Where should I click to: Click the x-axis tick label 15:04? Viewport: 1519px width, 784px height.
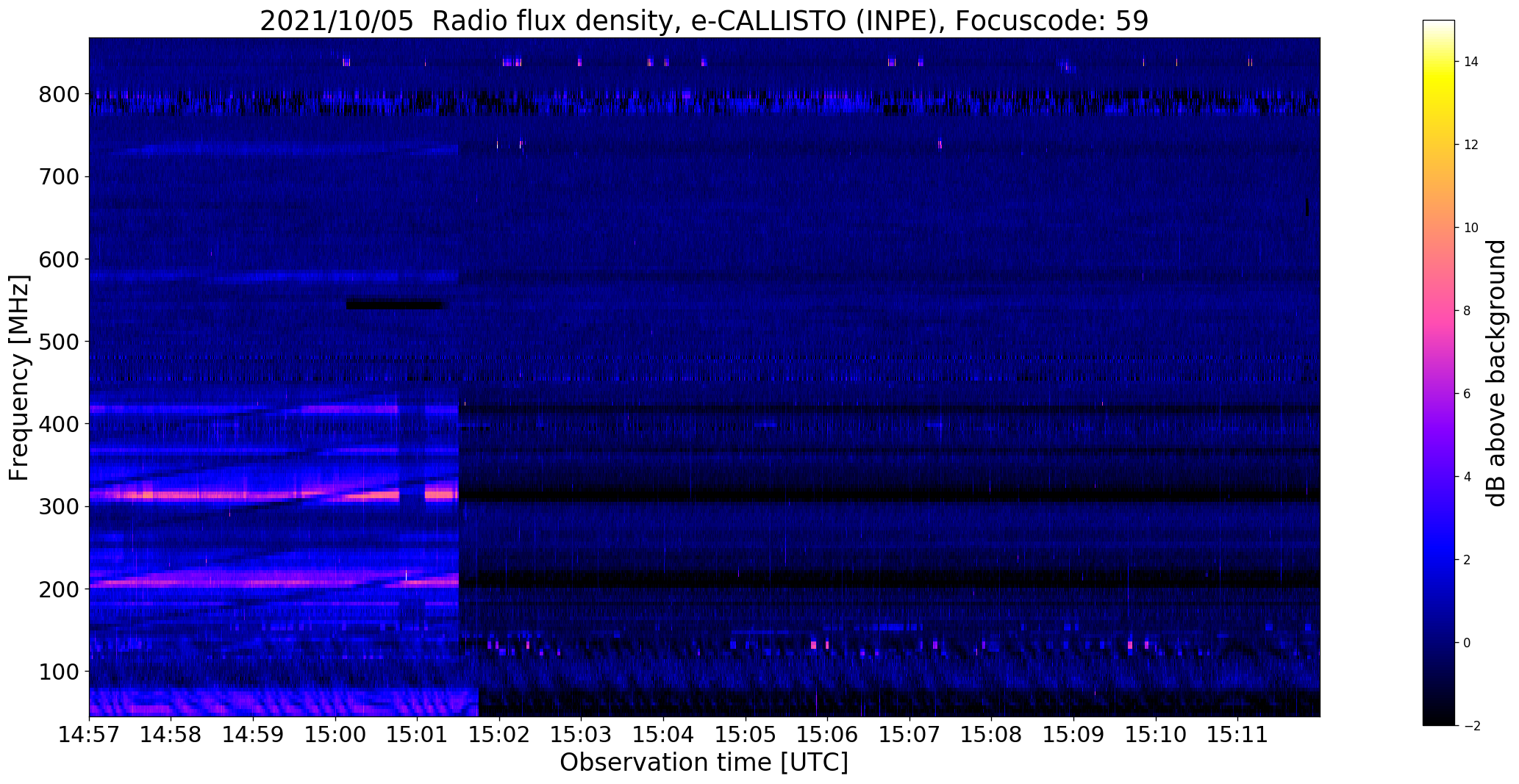click(664, 735)
